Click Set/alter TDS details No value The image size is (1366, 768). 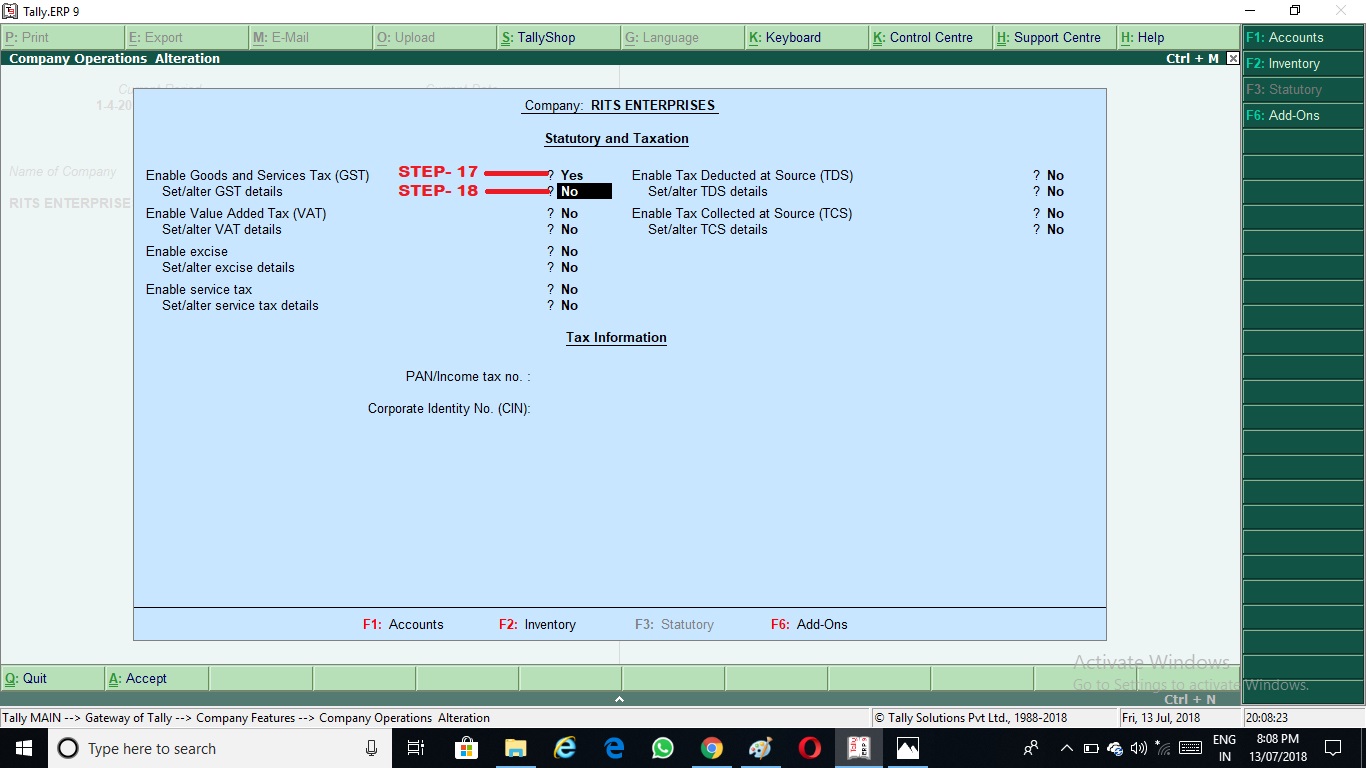(1055, 191)
